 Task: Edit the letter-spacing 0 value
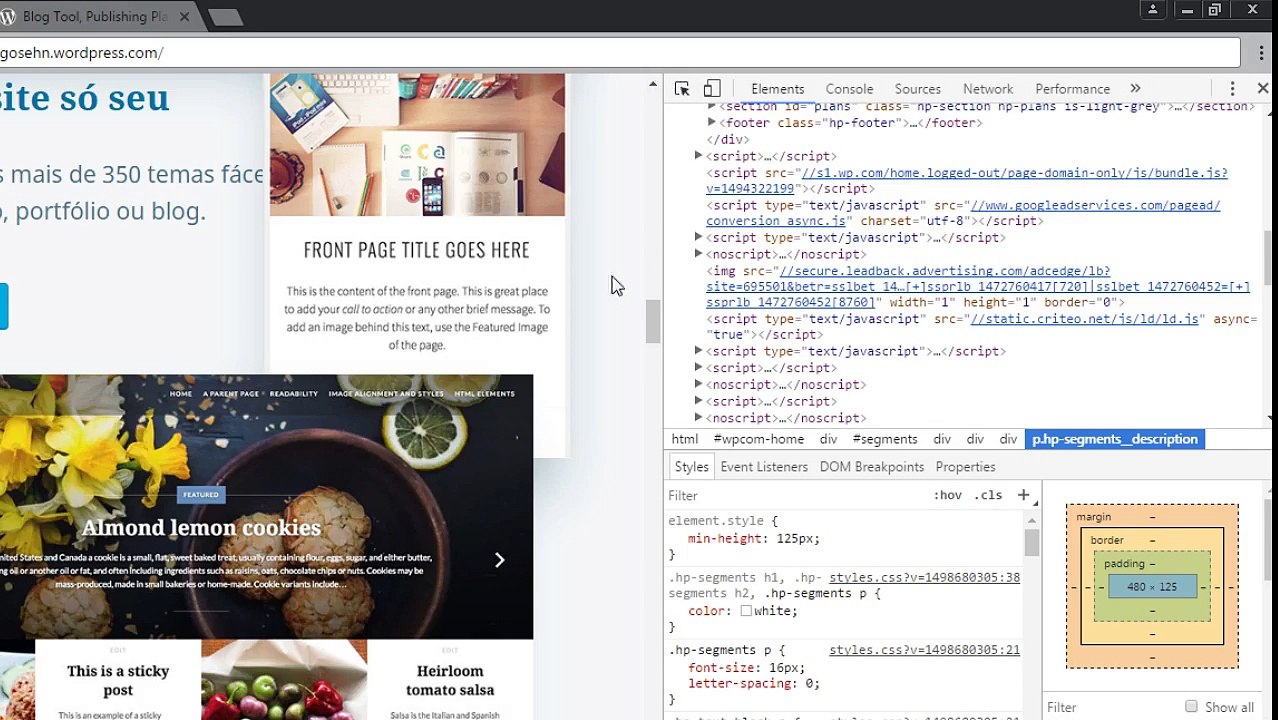pyautogui.click(x=808, y=684)
